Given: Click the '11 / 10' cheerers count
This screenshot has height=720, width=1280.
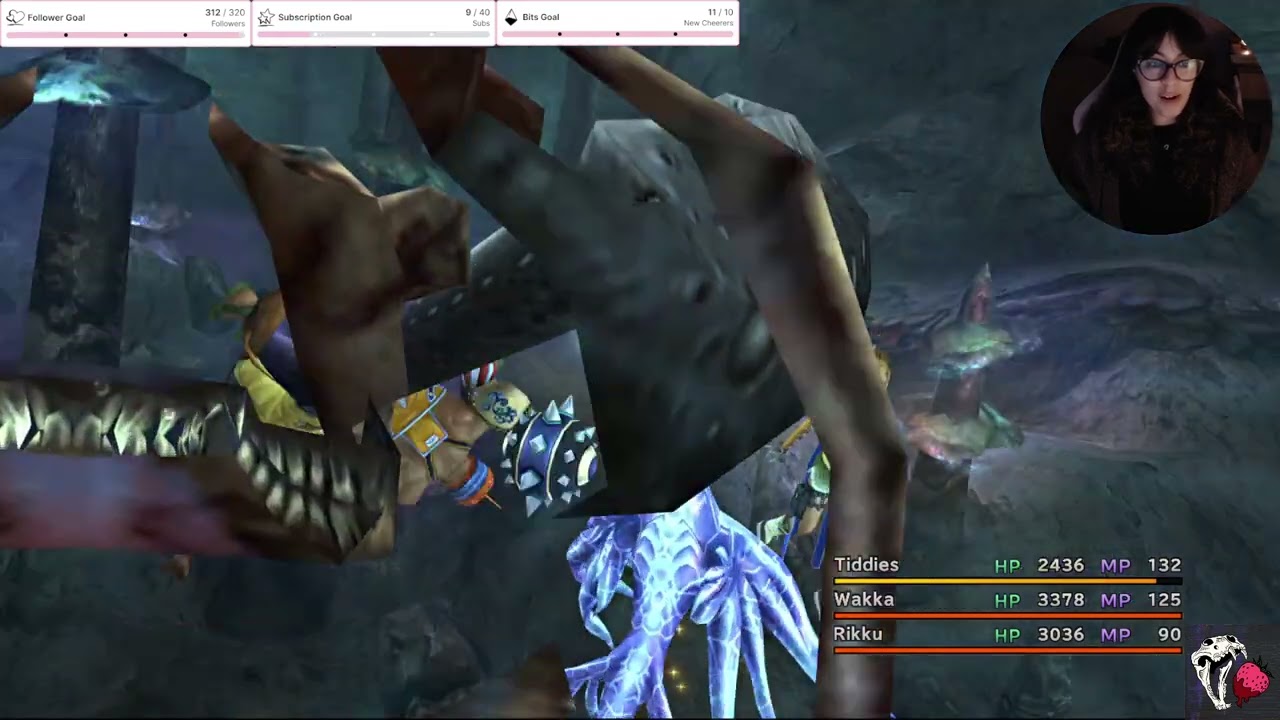Looking at the screenshot, I should tap(721, 12).
